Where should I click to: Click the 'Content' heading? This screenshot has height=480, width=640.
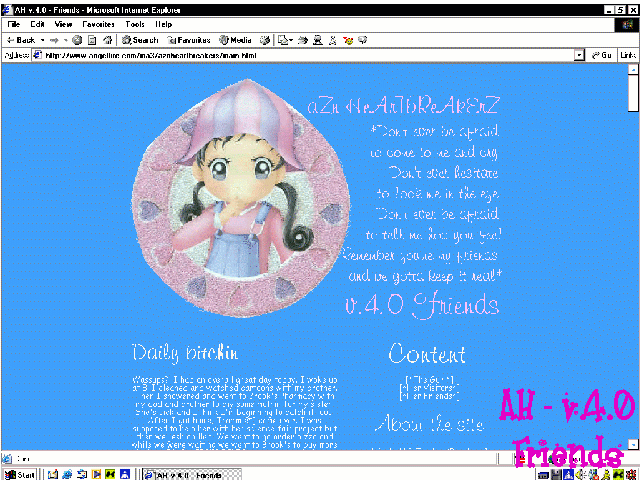427,353
